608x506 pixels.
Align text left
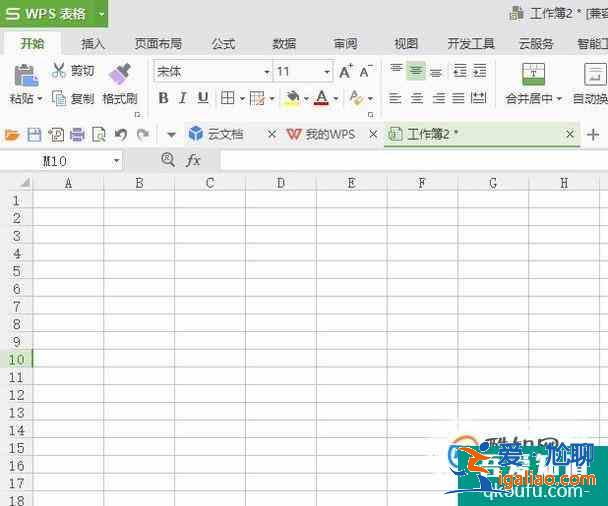pyautogui.click(x=395, y=98)
